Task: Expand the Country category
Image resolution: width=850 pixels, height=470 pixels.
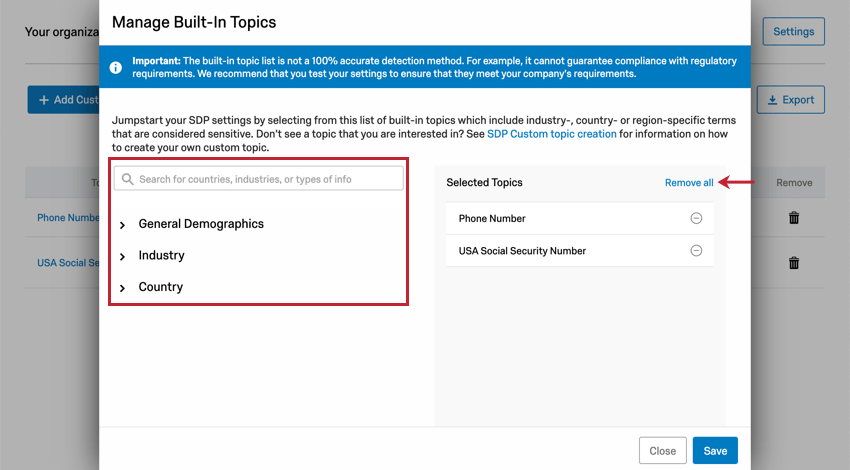Action: click(123, 288)
